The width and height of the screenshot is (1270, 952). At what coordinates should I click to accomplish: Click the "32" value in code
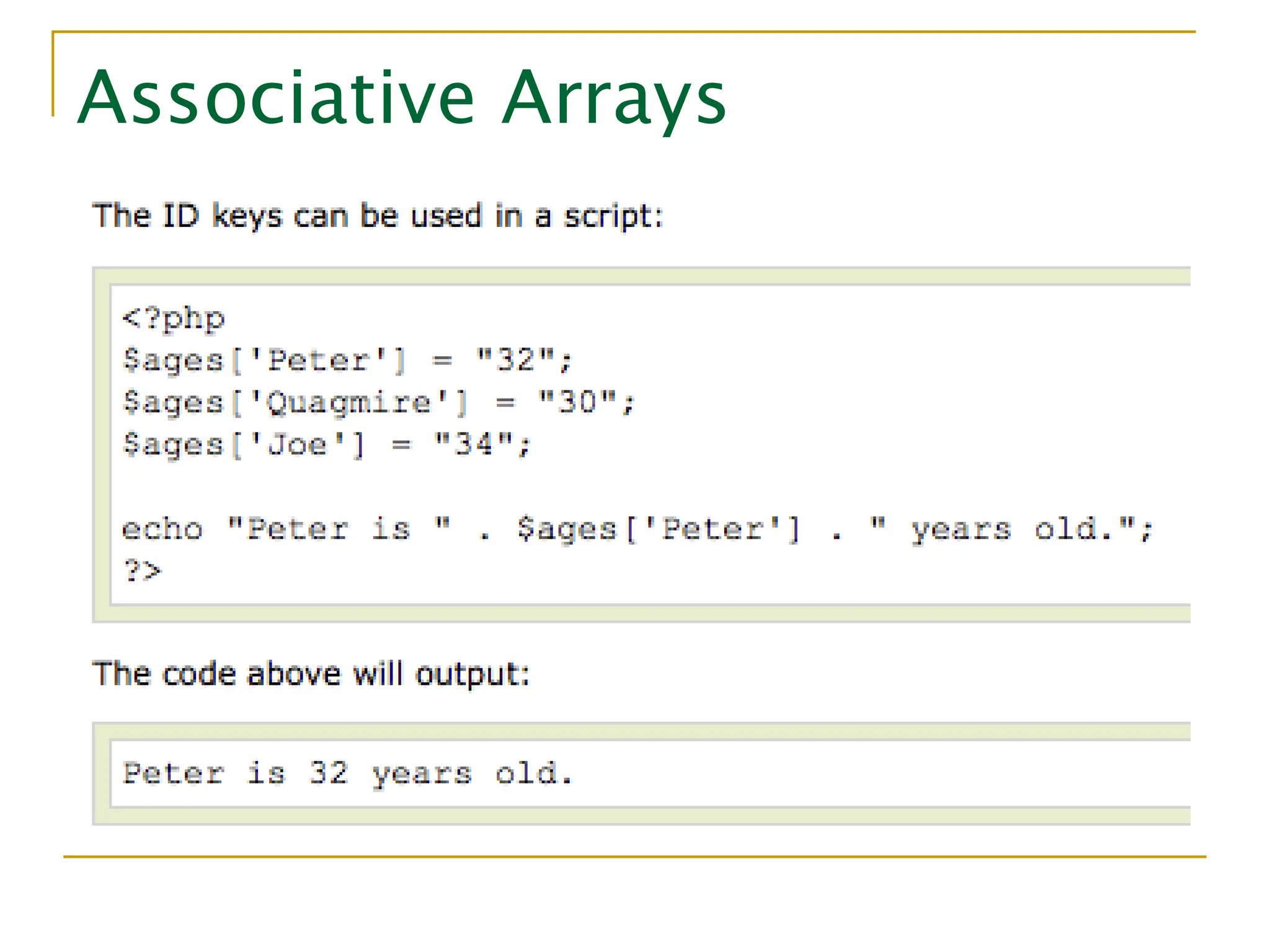[515, 359]
